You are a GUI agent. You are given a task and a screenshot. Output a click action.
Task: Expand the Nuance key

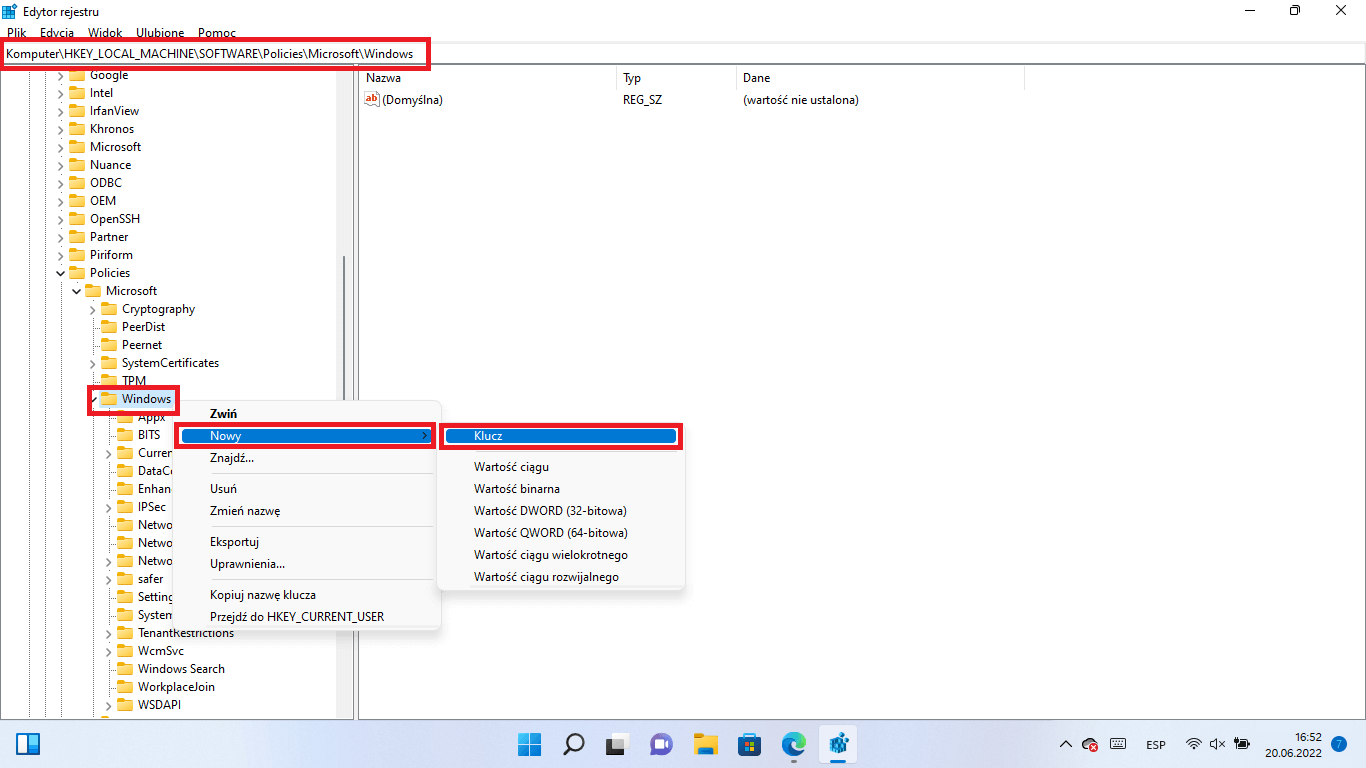pyautogui.click(x=61, y=165)
